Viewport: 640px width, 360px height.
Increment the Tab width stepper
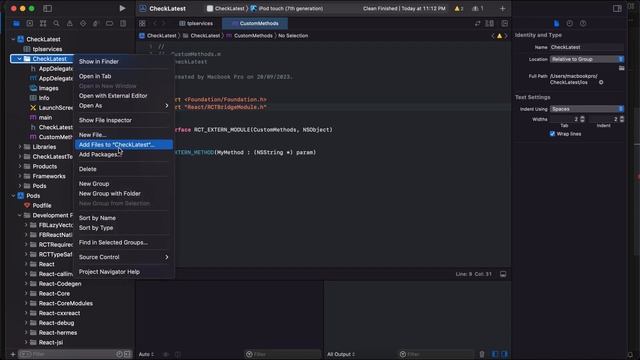point(582,118)
